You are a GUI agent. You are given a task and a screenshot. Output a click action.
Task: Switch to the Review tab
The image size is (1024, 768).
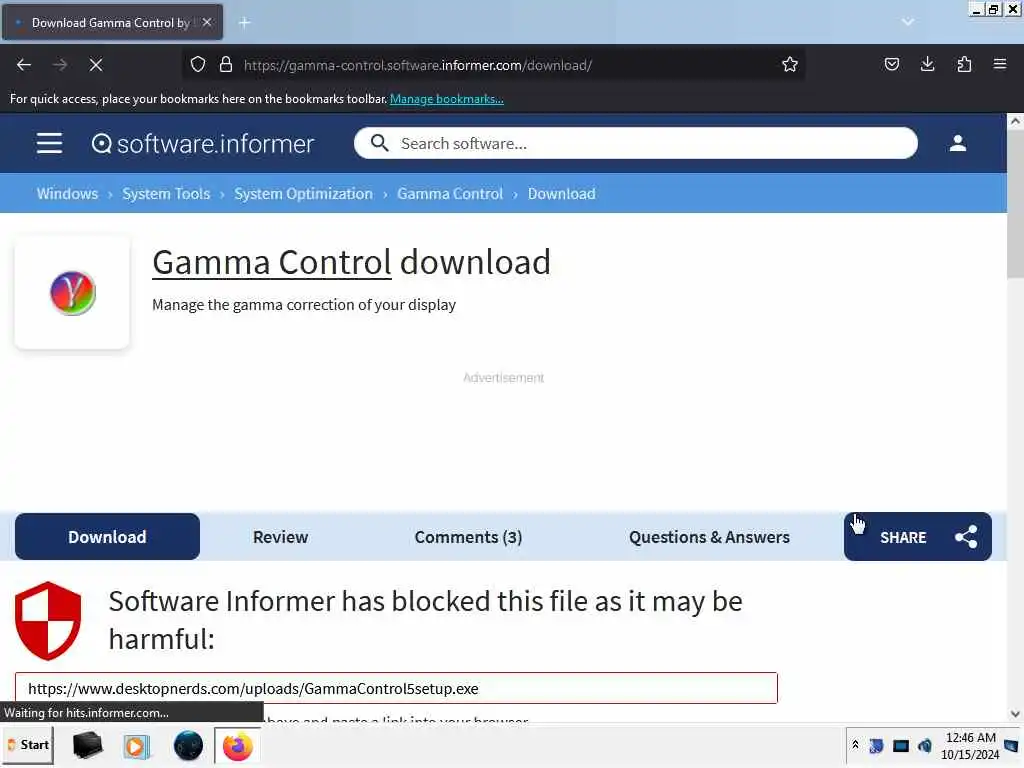tap(280, 537)
